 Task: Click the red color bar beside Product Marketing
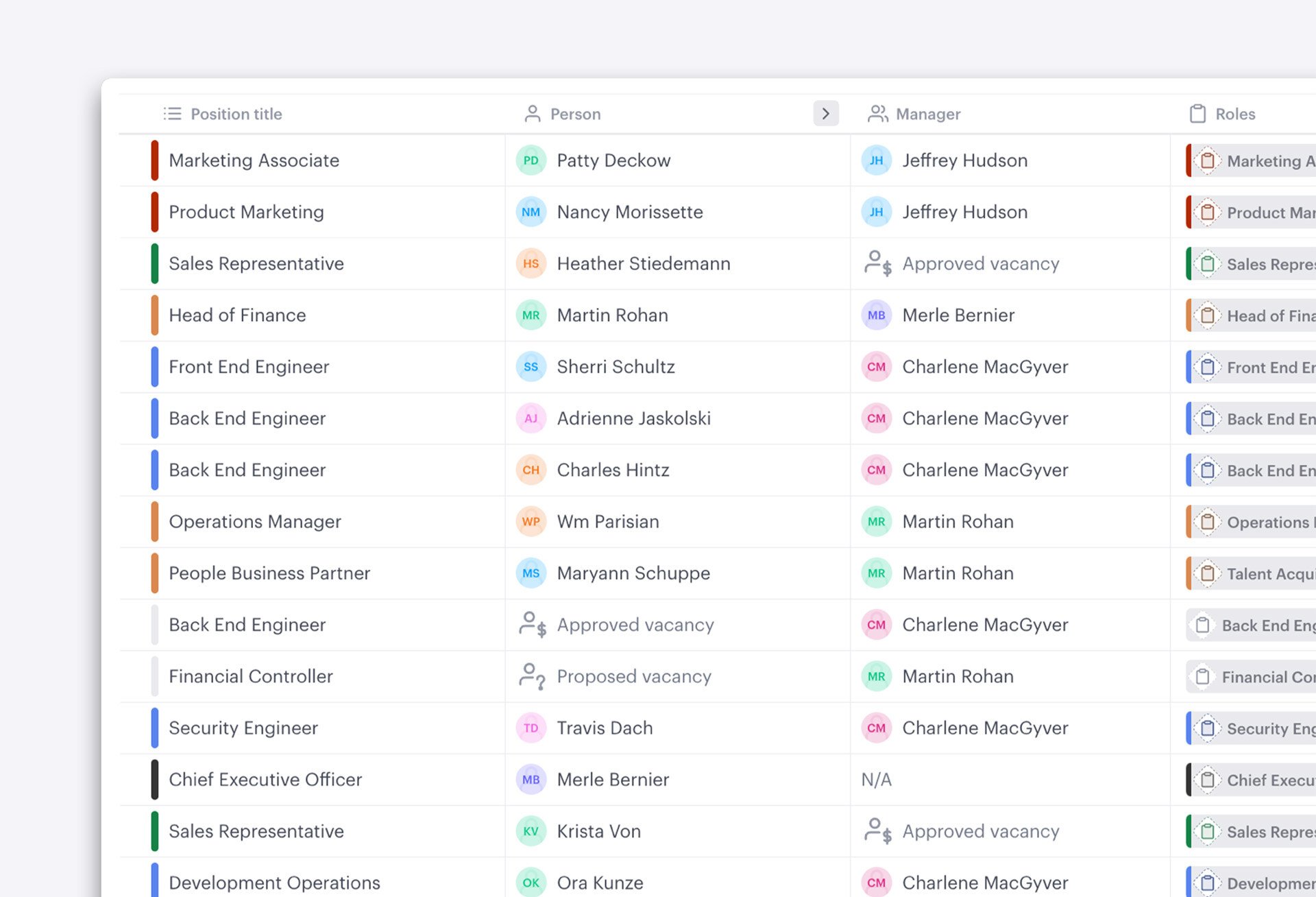pos(154,212)
